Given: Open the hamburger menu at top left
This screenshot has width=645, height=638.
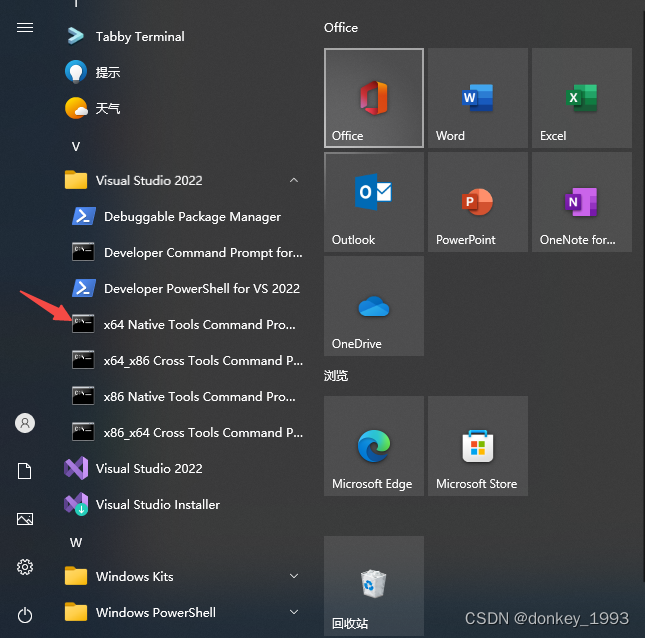Looking at the screenshot, I should (x=25, y=28).
